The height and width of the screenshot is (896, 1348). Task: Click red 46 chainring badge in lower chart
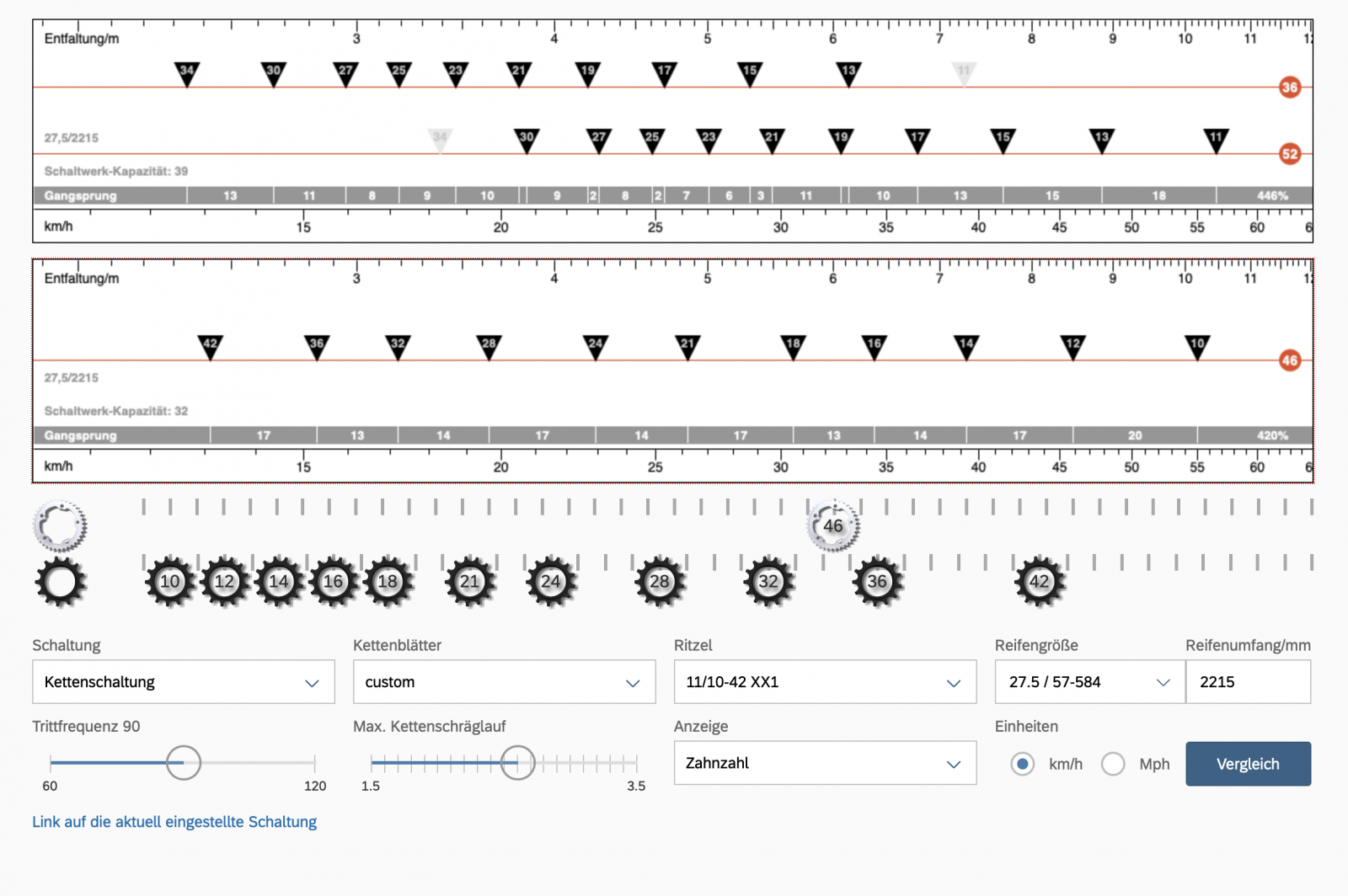[1289, 360]
